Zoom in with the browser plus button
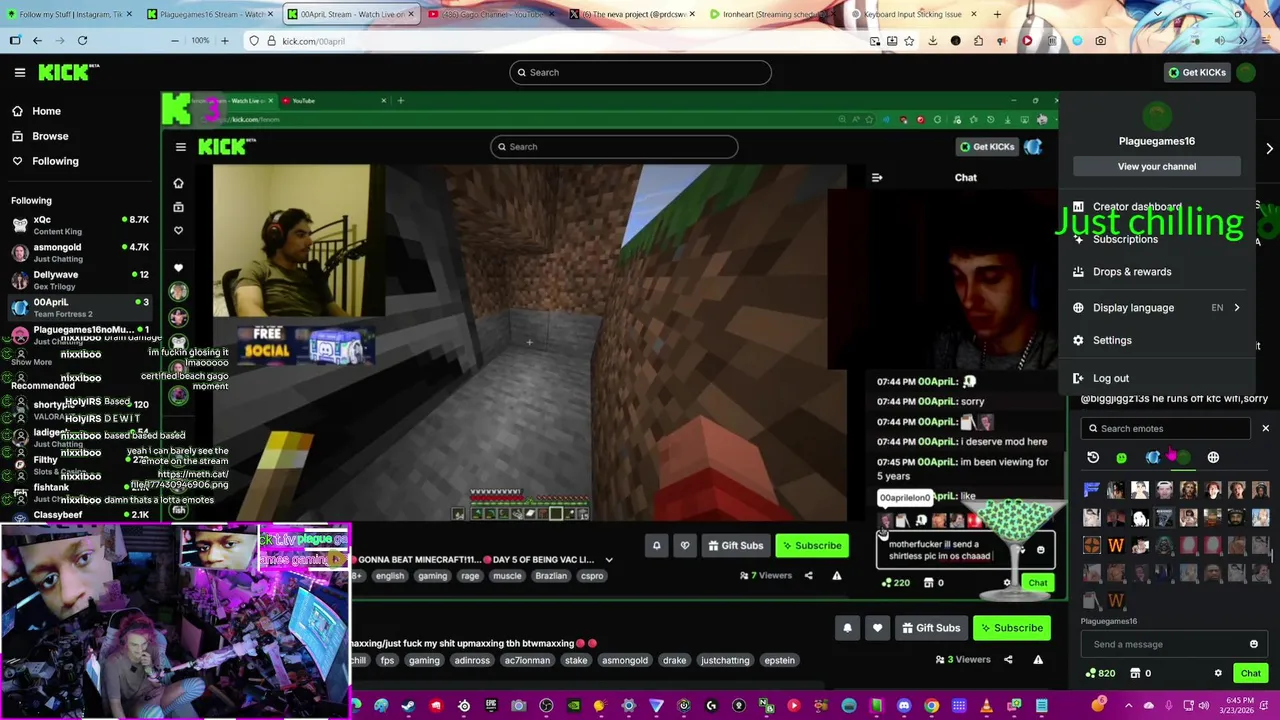Screen dimensions: 1280x720 click(x=224, y=41)
